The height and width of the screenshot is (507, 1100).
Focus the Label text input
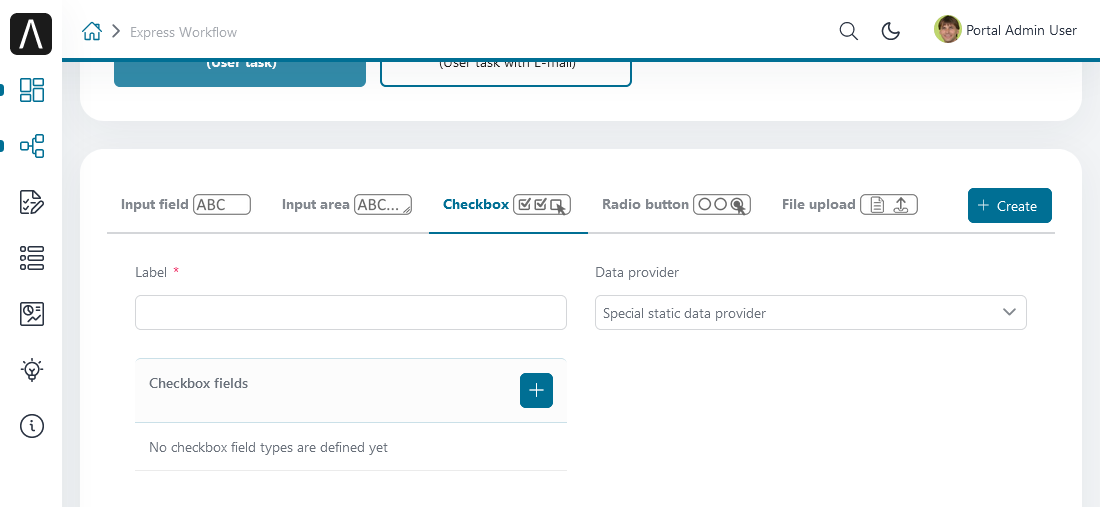pyautogui.click(x=351, y=313)
